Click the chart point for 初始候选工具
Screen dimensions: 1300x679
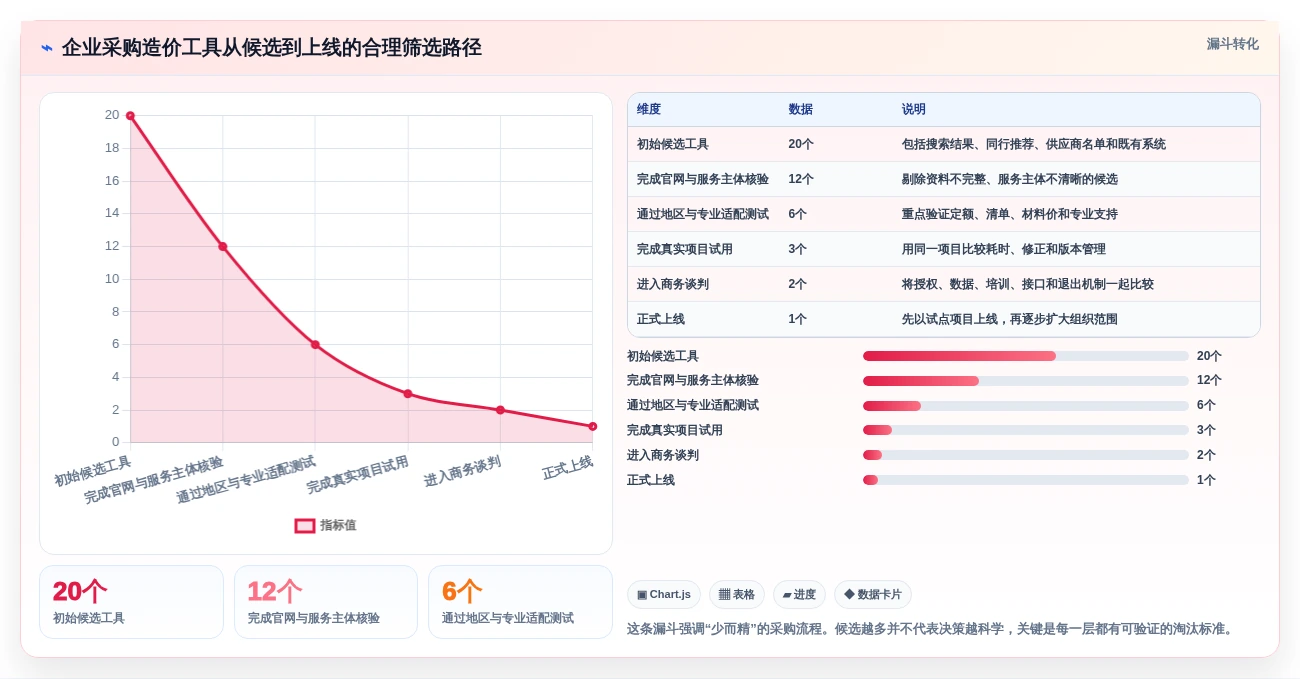130,116
